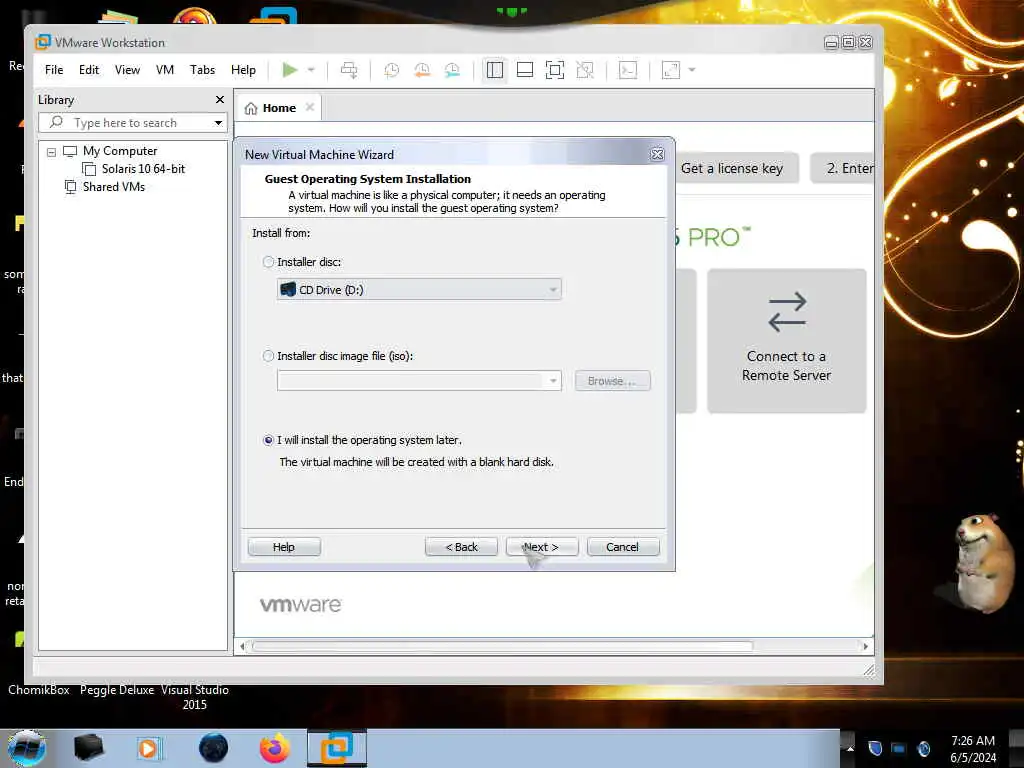Image resolution: width=1024 pixels, height=768 pixels.
Task: Click the Cancel button
Action: 623,547
